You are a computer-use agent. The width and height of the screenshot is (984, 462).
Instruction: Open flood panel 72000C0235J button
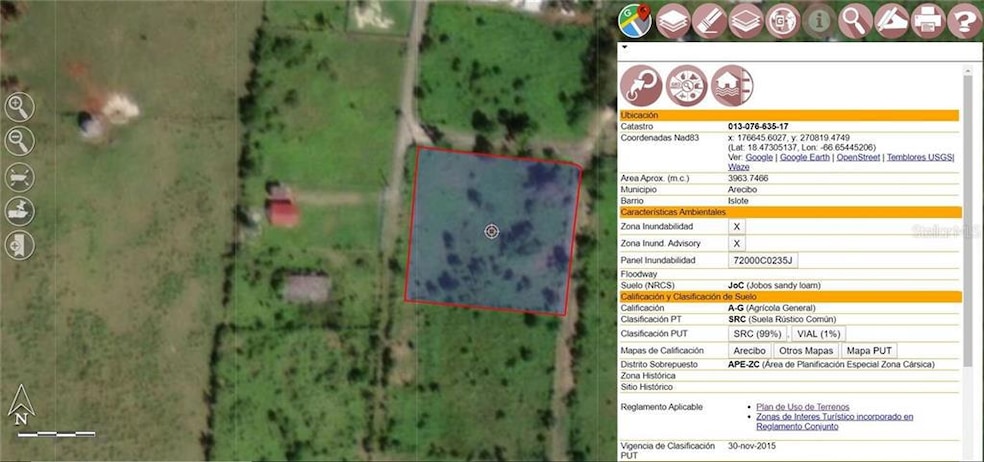tap(763, 260)
